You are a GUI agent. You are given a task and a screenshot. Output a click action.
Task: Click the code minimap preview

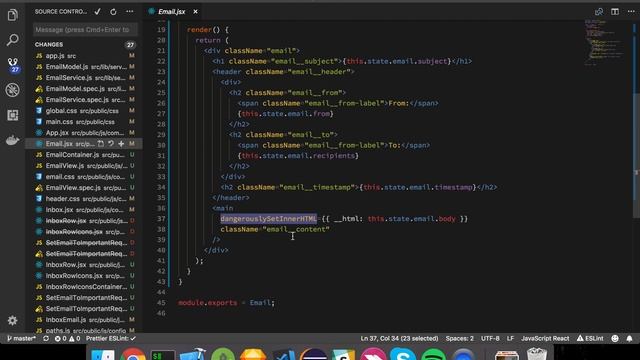click(604, 42)
